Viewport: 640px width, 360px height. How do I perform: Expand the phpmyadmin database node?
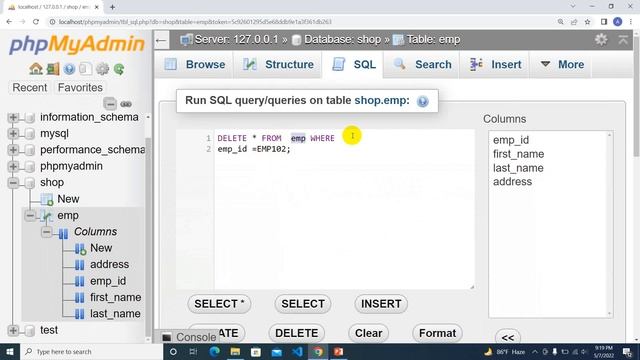pos(13,166)
